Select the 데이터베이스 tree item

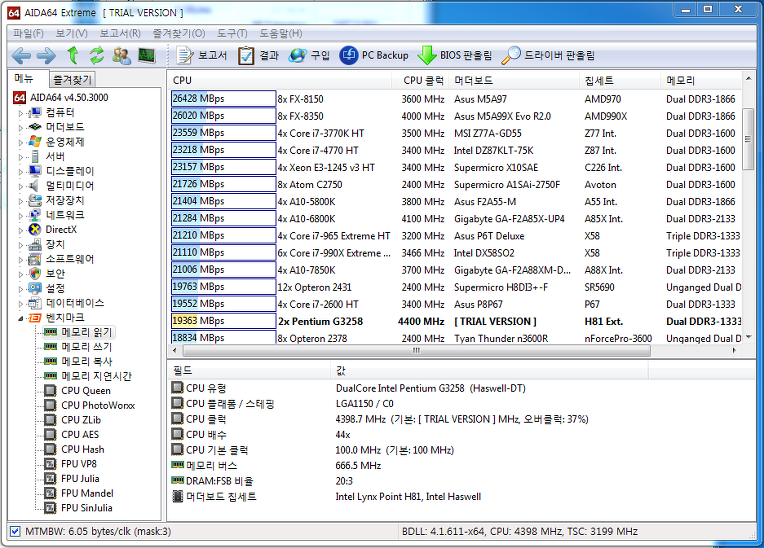[75, 302]
